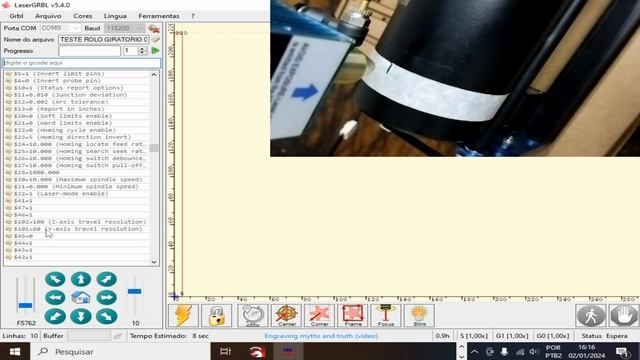Click the Blink custom button
Screen dimensions: 640x360
(x=419, y=315)
